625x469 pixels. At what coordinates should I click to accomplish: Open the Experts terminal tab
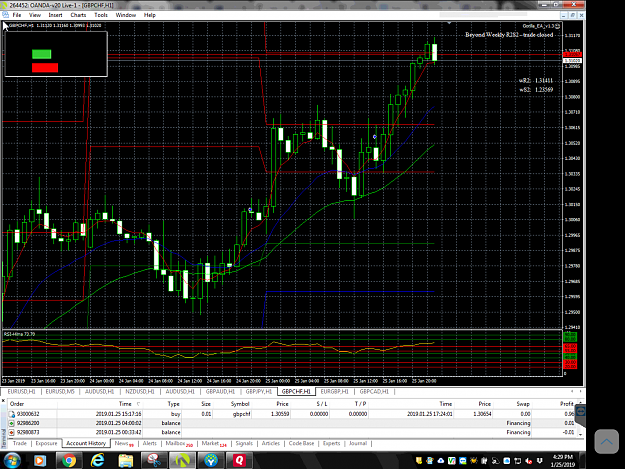(331, 443)
